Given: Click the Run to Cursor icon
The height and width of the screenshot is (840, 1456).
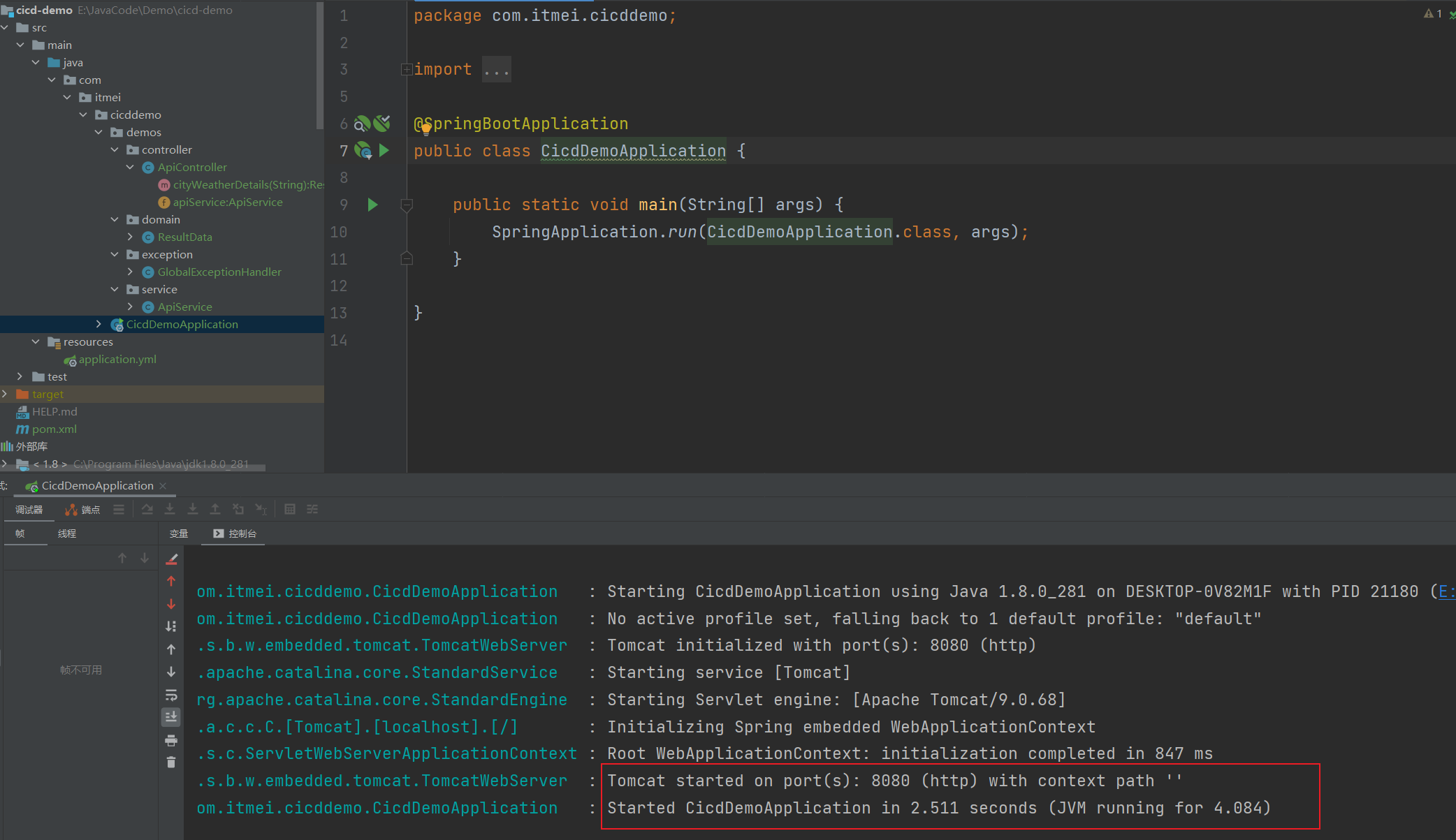Looking at the screenshot, I should 261,510.
